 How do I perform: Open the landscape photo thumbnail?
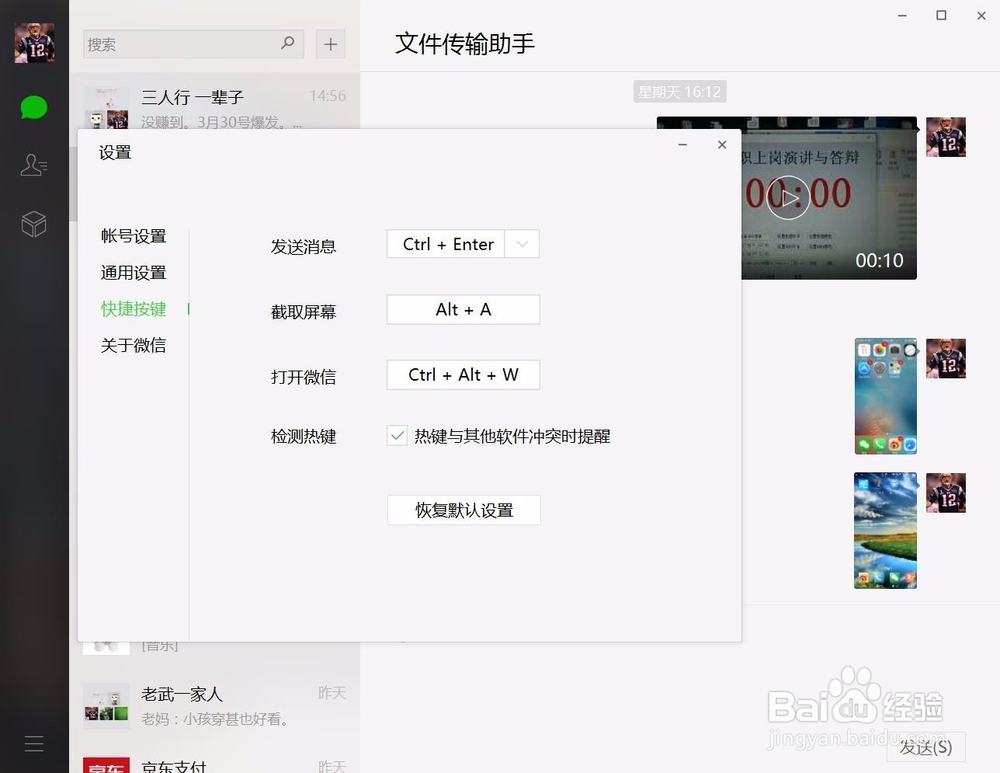[885, 529]
